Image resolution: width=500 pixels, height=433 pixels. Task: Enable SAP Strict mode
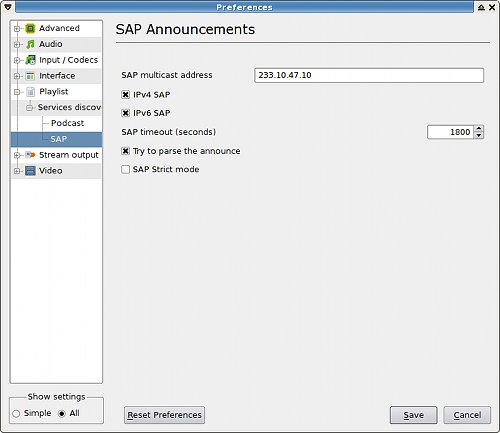click(x=125, y=169)
